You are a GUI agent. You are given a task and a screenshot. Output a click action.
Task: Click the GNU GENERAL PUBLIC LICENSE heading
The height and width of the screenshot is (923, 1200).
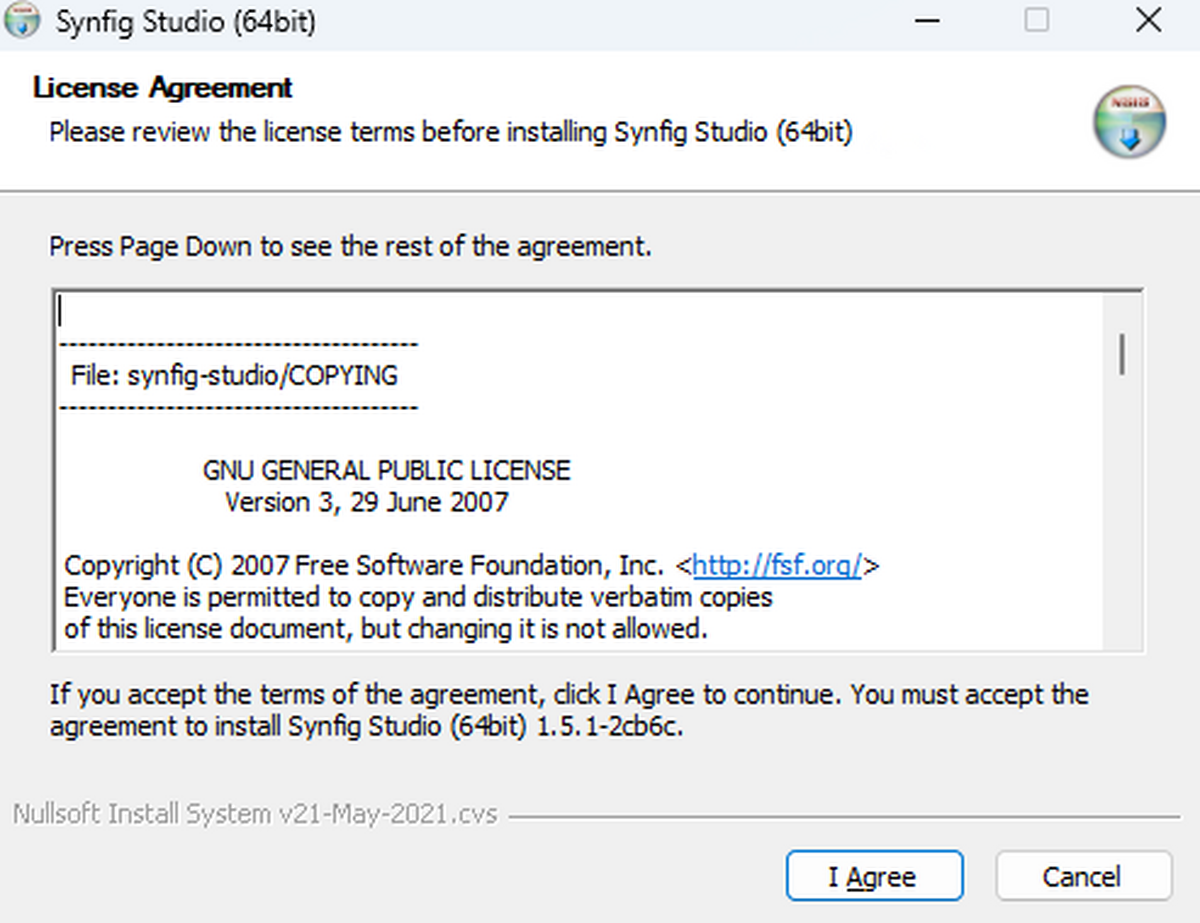coord(386,470)
